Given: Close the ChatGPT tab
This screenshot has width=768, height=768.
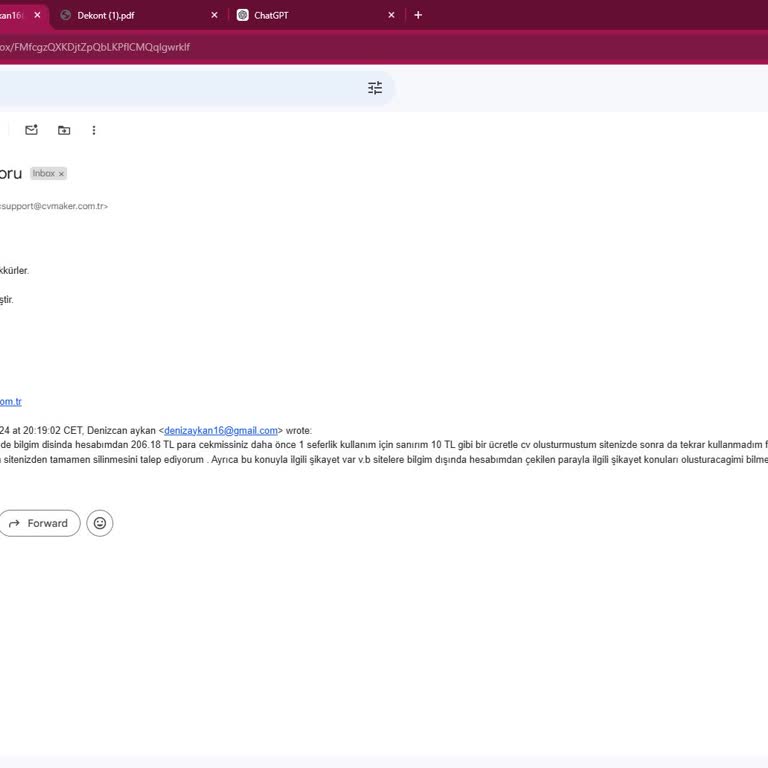Looking at the screenshot, I should pos(391,15).
